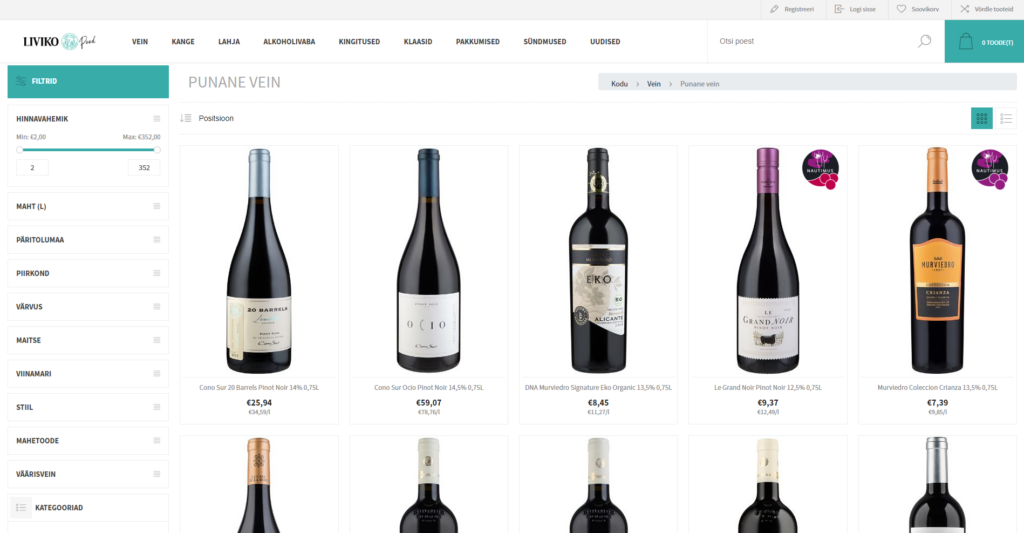Open the shopping cart bag icon

coord(965,42)
